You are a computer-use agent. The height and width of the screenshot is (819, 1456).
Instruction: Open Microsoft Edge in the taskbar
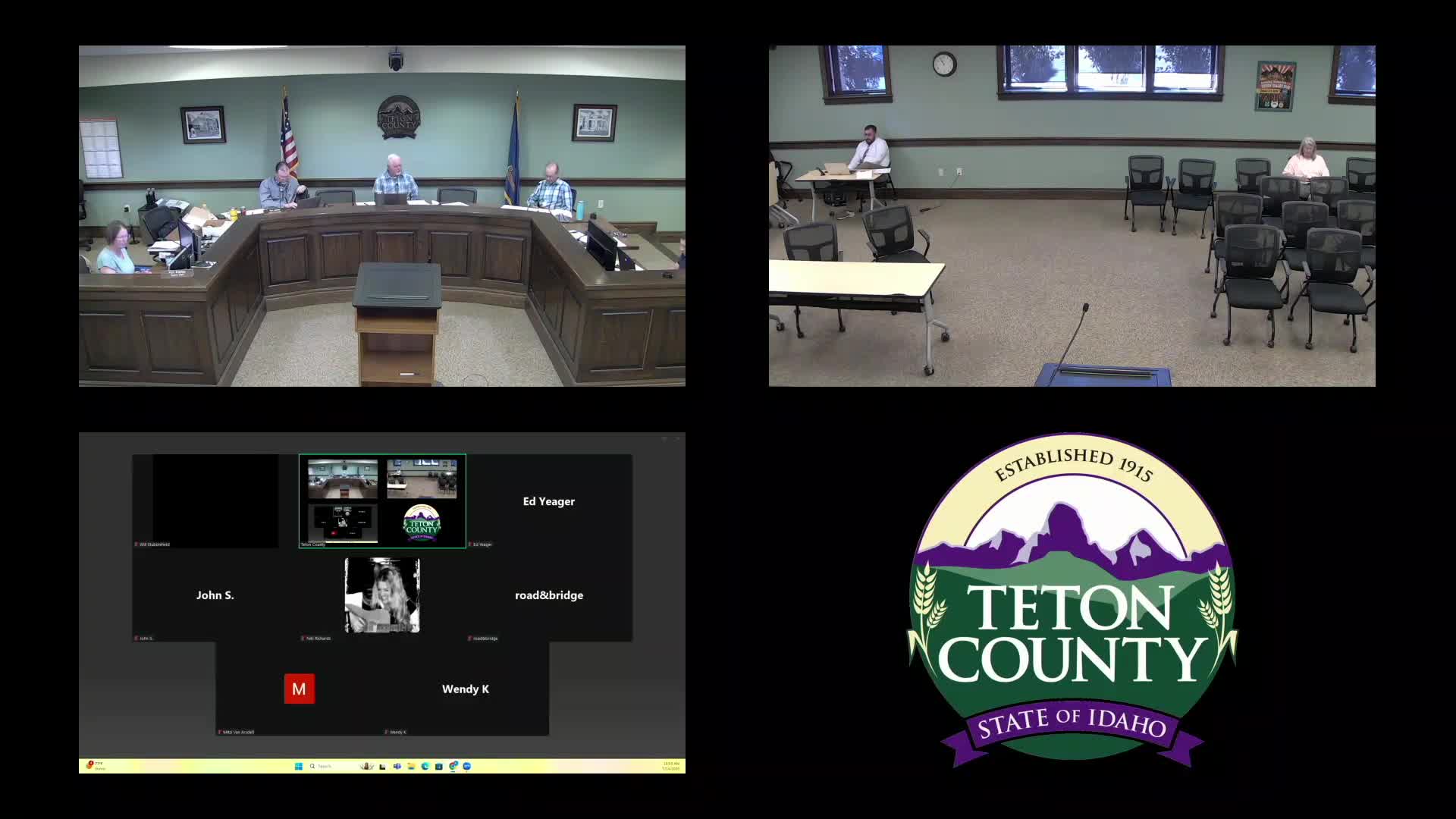coord(425,766)
